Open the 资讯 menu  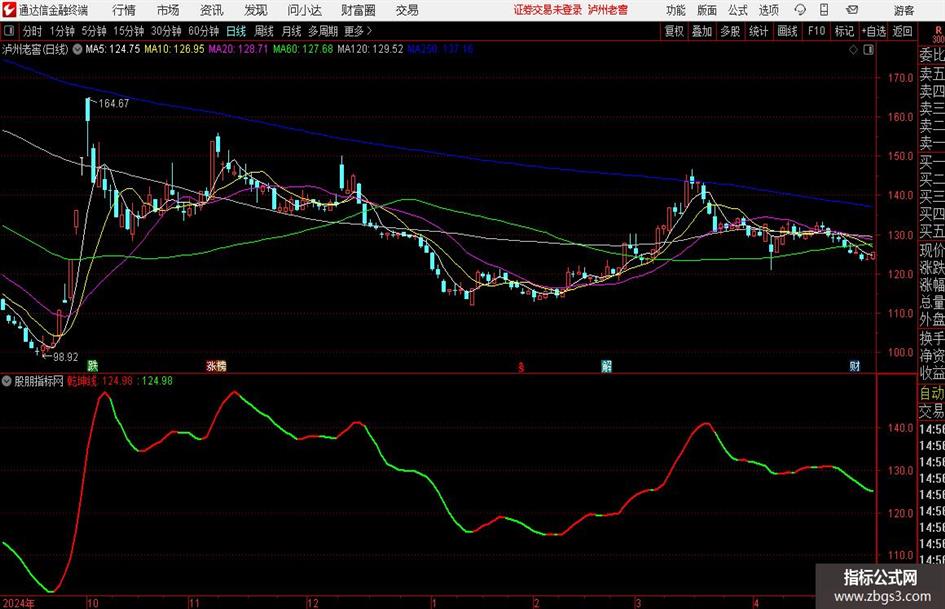211,10
